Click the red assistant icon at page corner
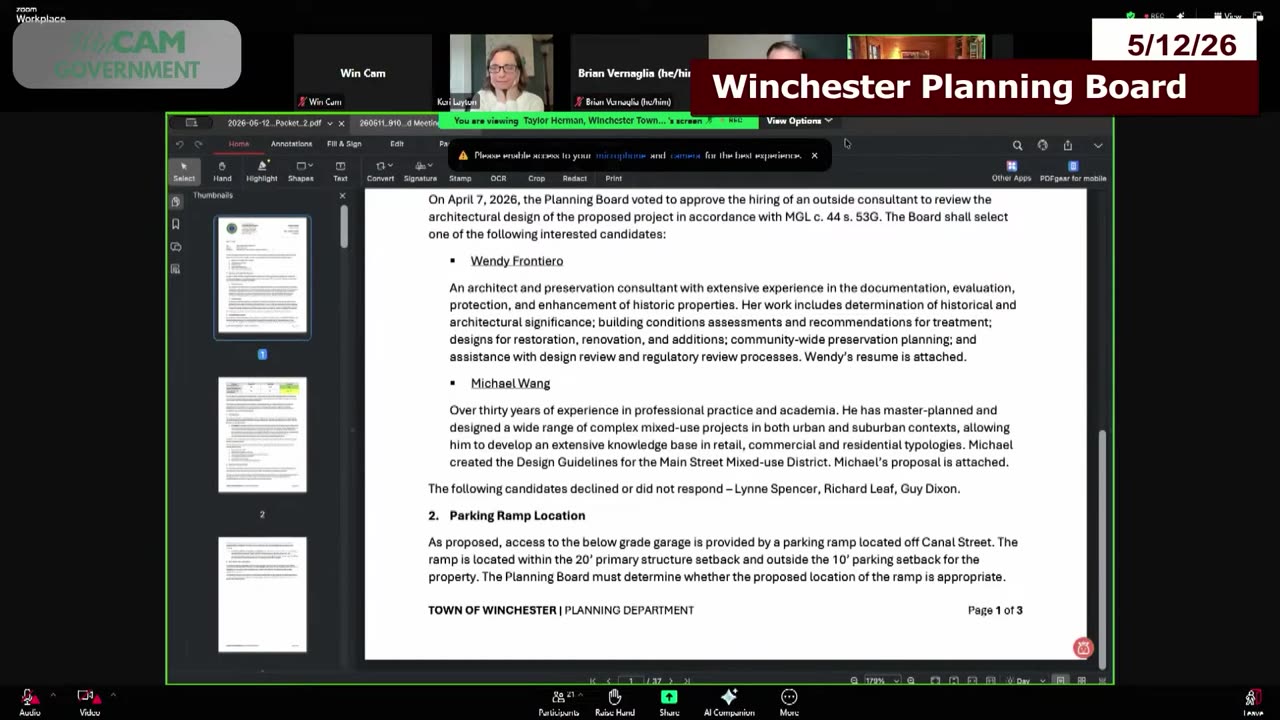This screenshot has height=720, width=1280. point(1082,648)
